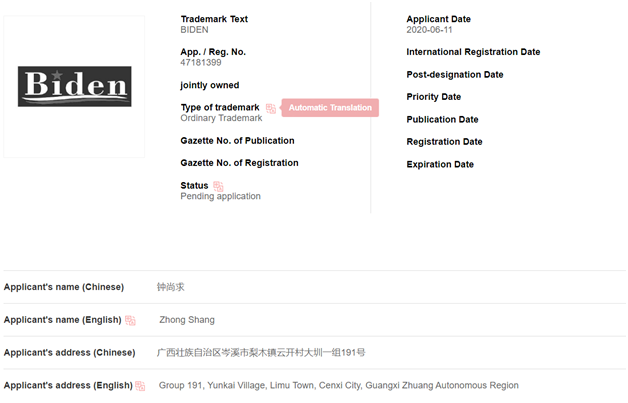Click Gazette No. of Registration label

(239, 163)
